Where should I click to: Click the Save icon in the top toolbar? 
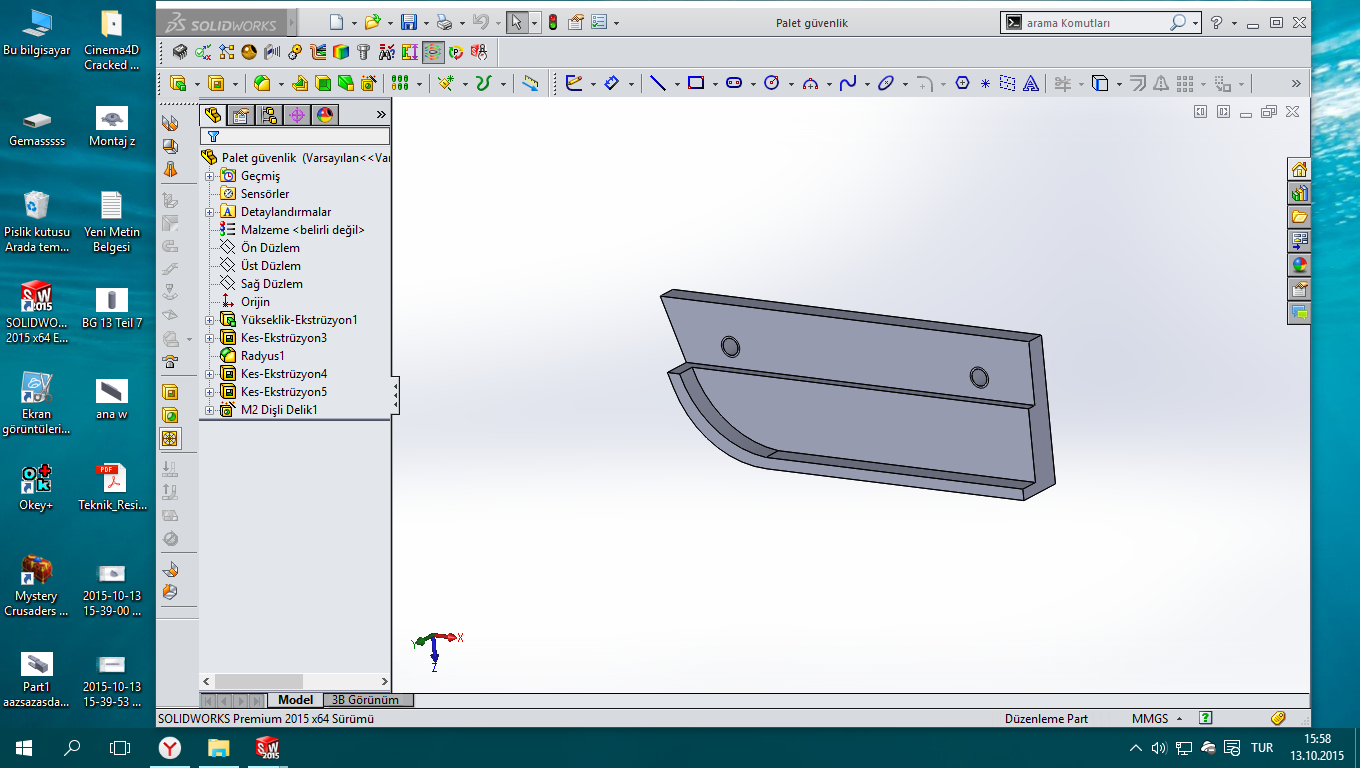click(408, 22)
